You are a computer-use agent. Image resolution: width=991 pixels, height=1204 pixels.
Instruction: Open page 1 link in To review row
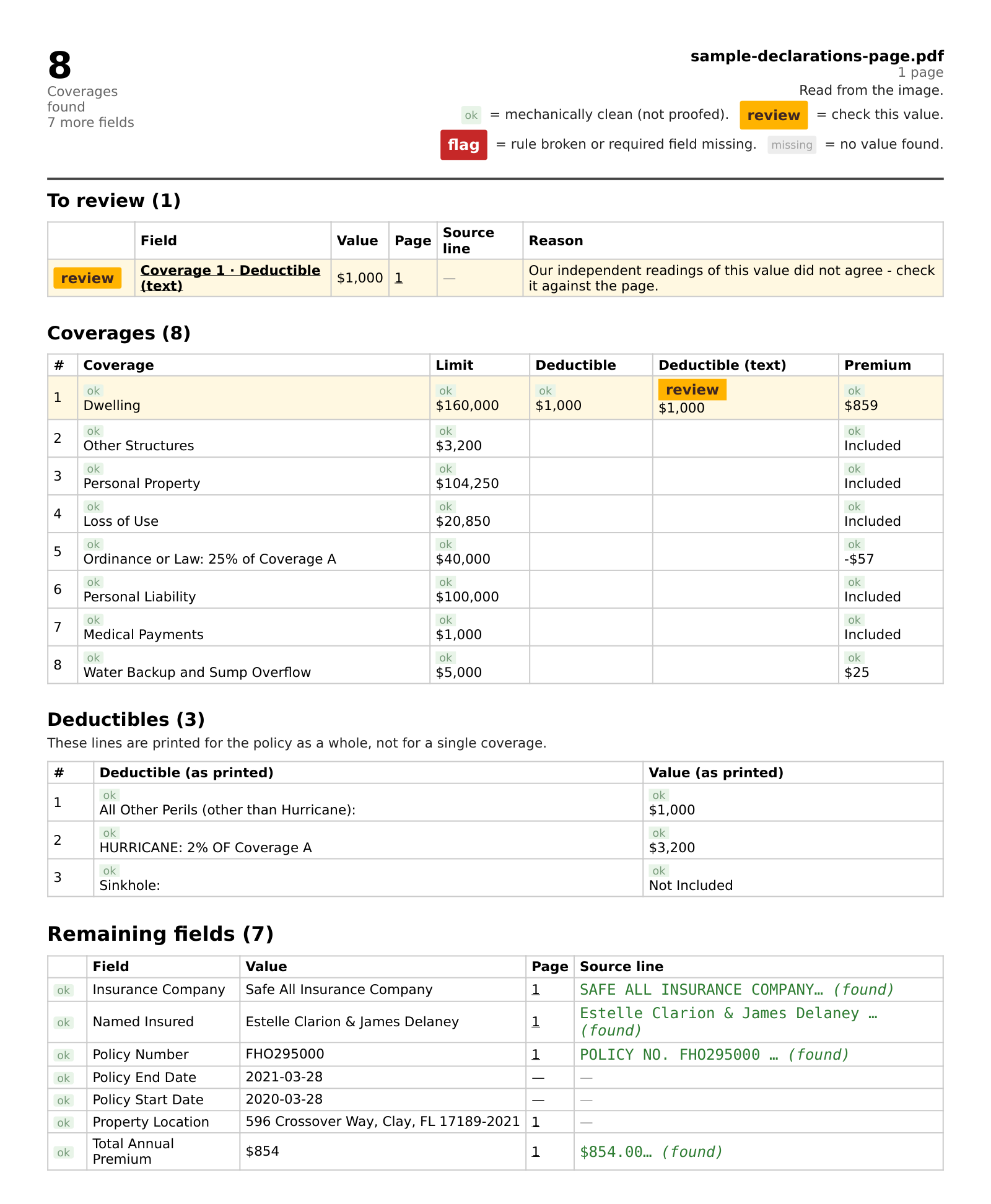pos(399,278)
